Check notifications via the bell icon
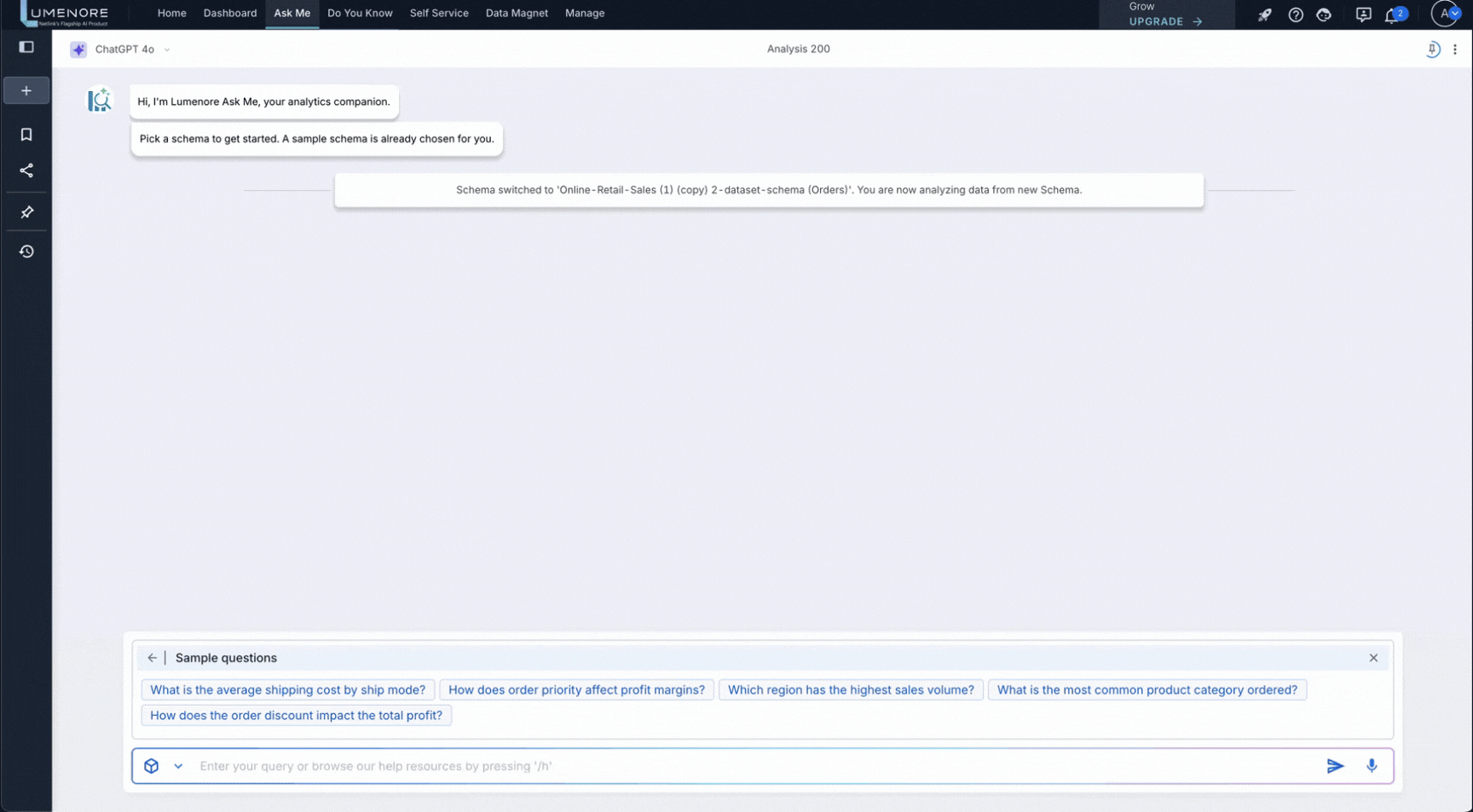This screenshot has height=812, width=1473. (x=1392, y=14)
